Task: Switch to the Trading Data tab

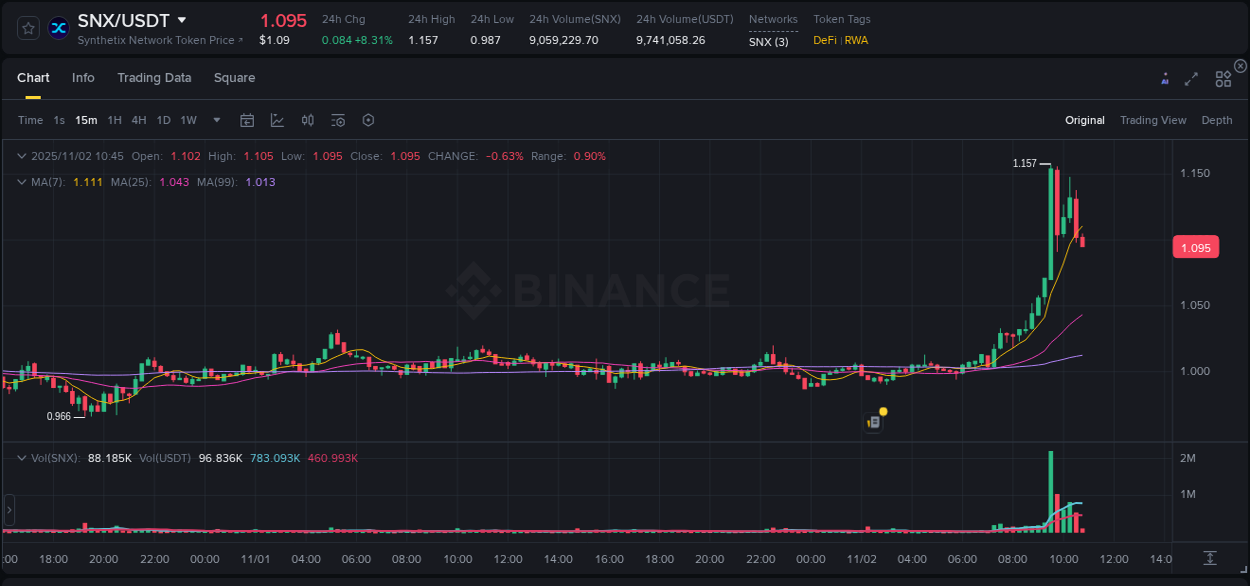Action: tap(154, 77)
